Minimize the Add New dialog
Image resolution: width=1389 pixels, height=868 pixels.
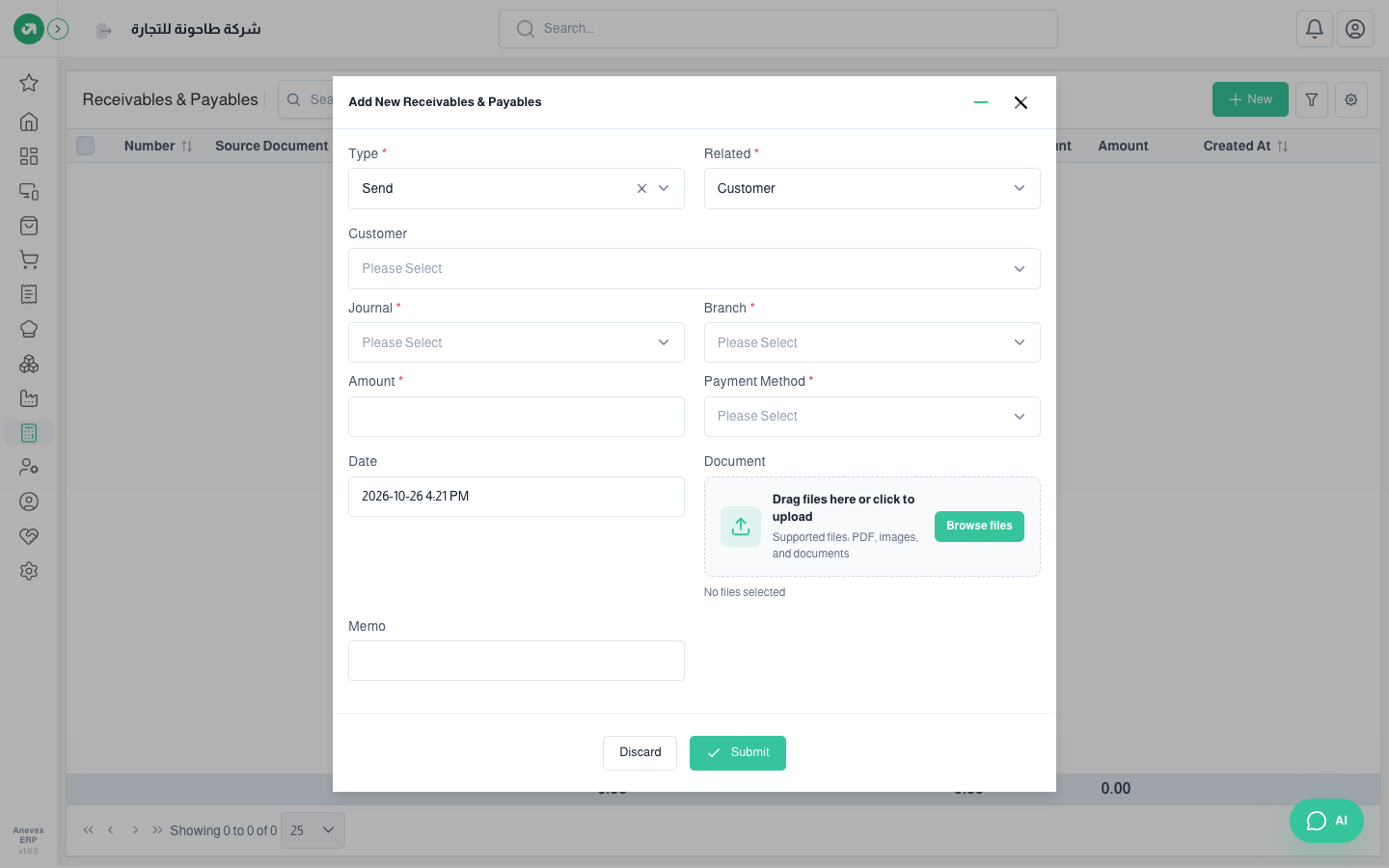(x=981, y=102)
